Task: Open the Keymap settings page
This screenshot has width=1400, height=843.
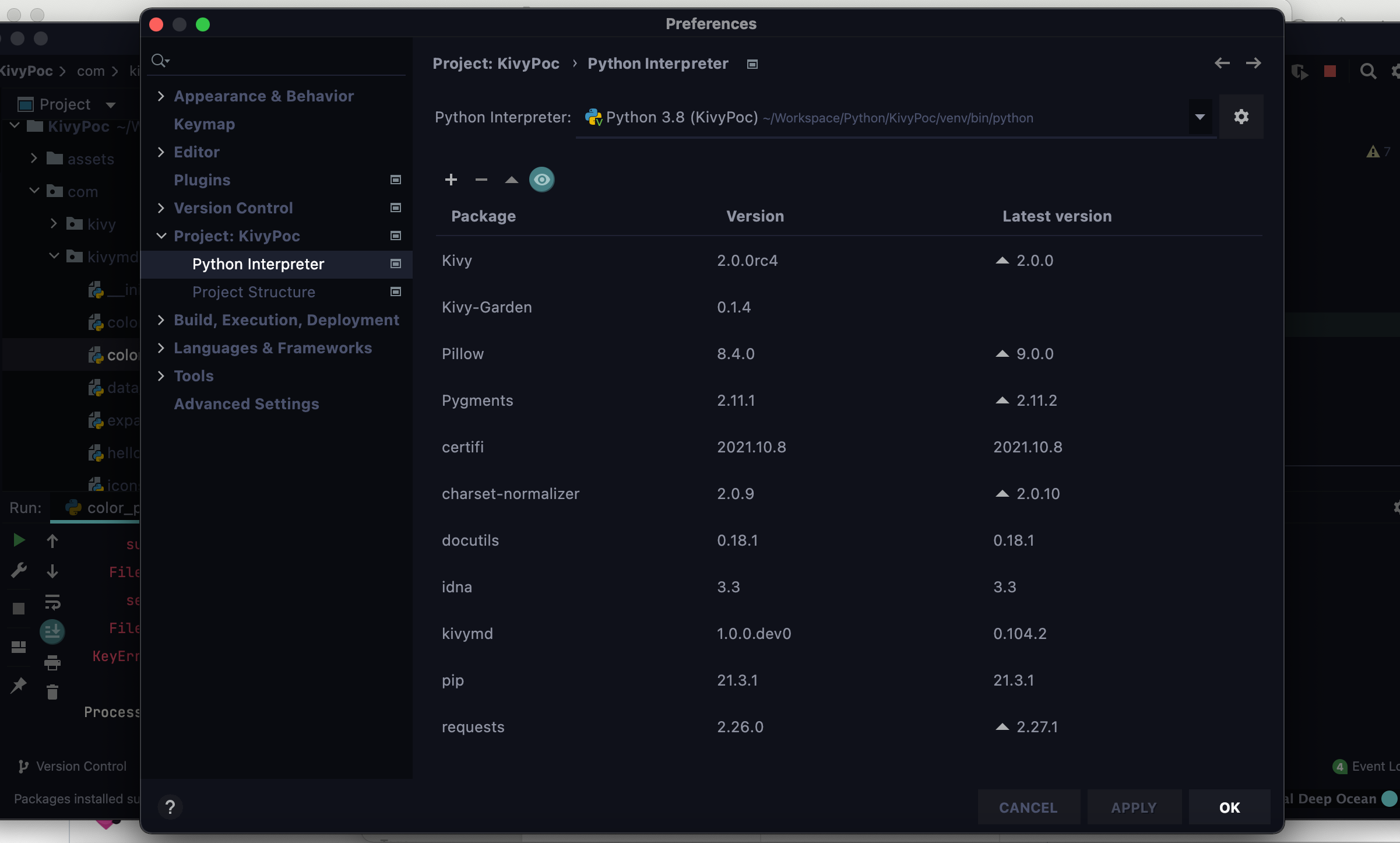Action: [204, 124]
